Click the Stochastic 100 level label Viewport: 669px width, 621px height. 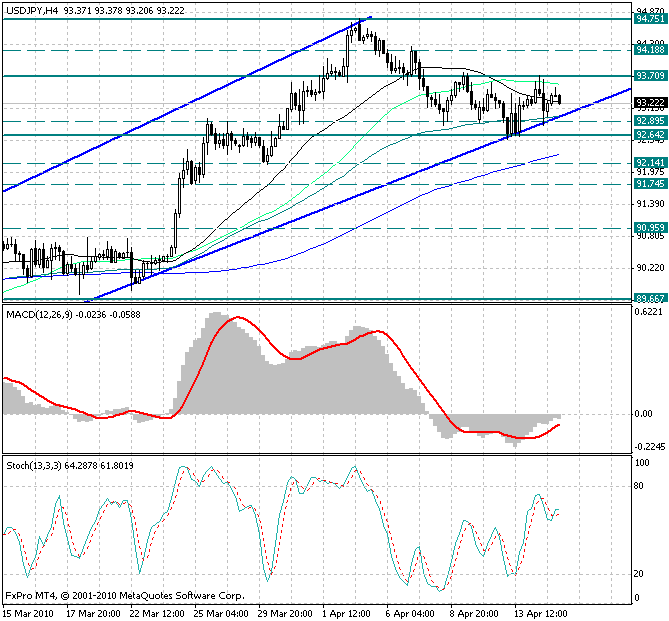[x=642, y=463]
